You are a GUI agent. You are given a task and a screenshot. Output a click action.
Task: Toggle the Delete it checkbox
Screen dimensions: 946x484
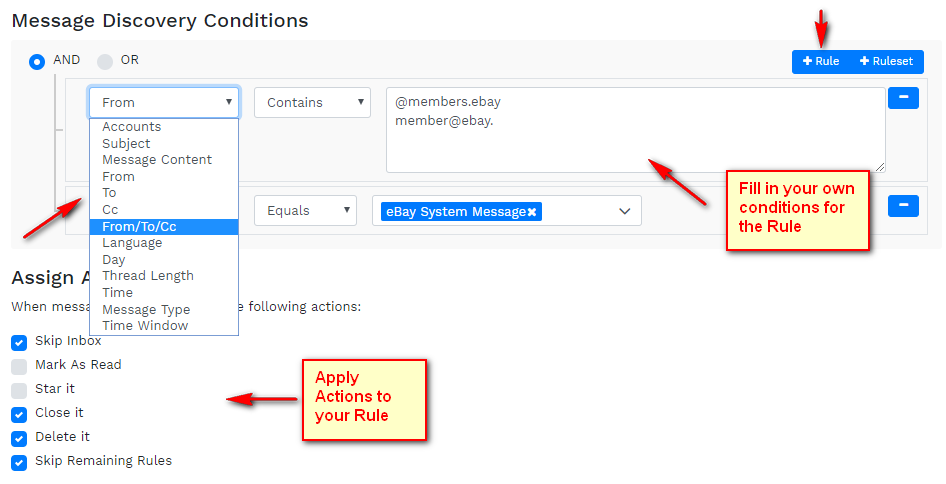coord(19,438)
